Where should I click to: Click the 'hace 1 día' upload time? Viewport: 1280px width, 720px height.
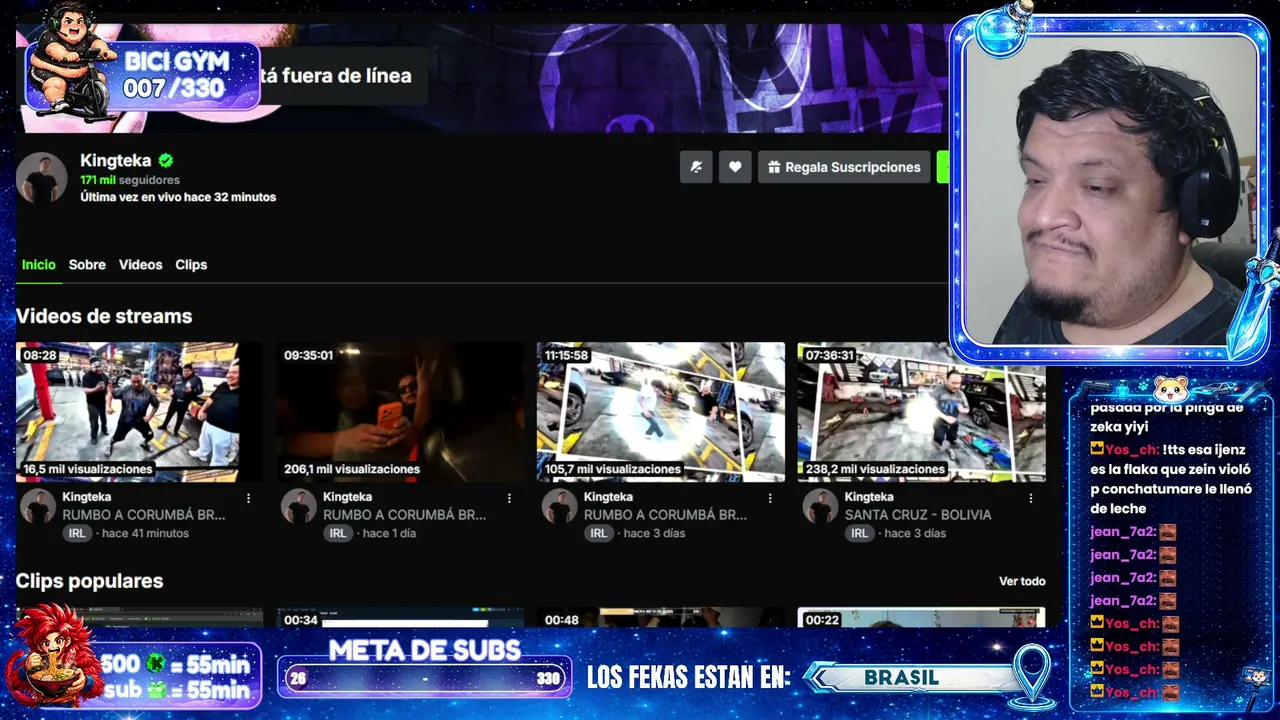(389, 534)
